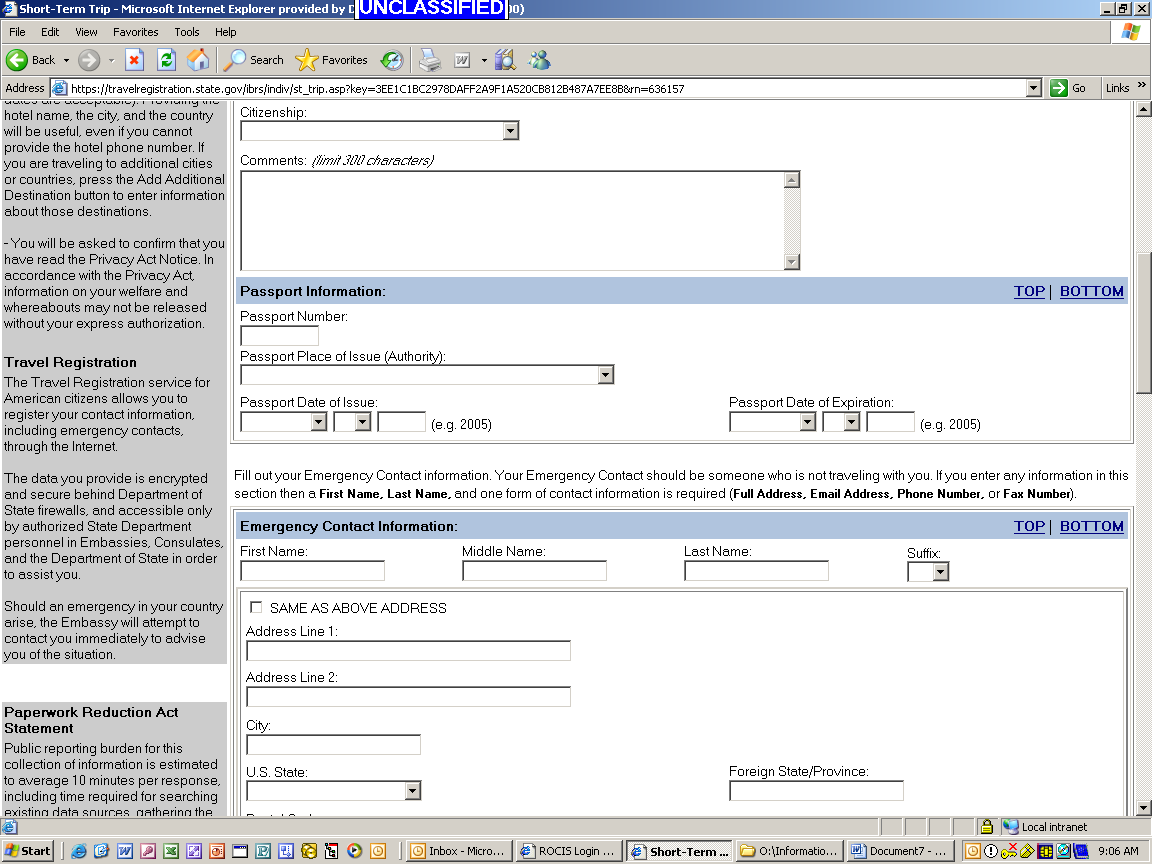Open the History toolbar icon
The height and width of the screenshot is (864, 1152).
(x=391, y=60)
